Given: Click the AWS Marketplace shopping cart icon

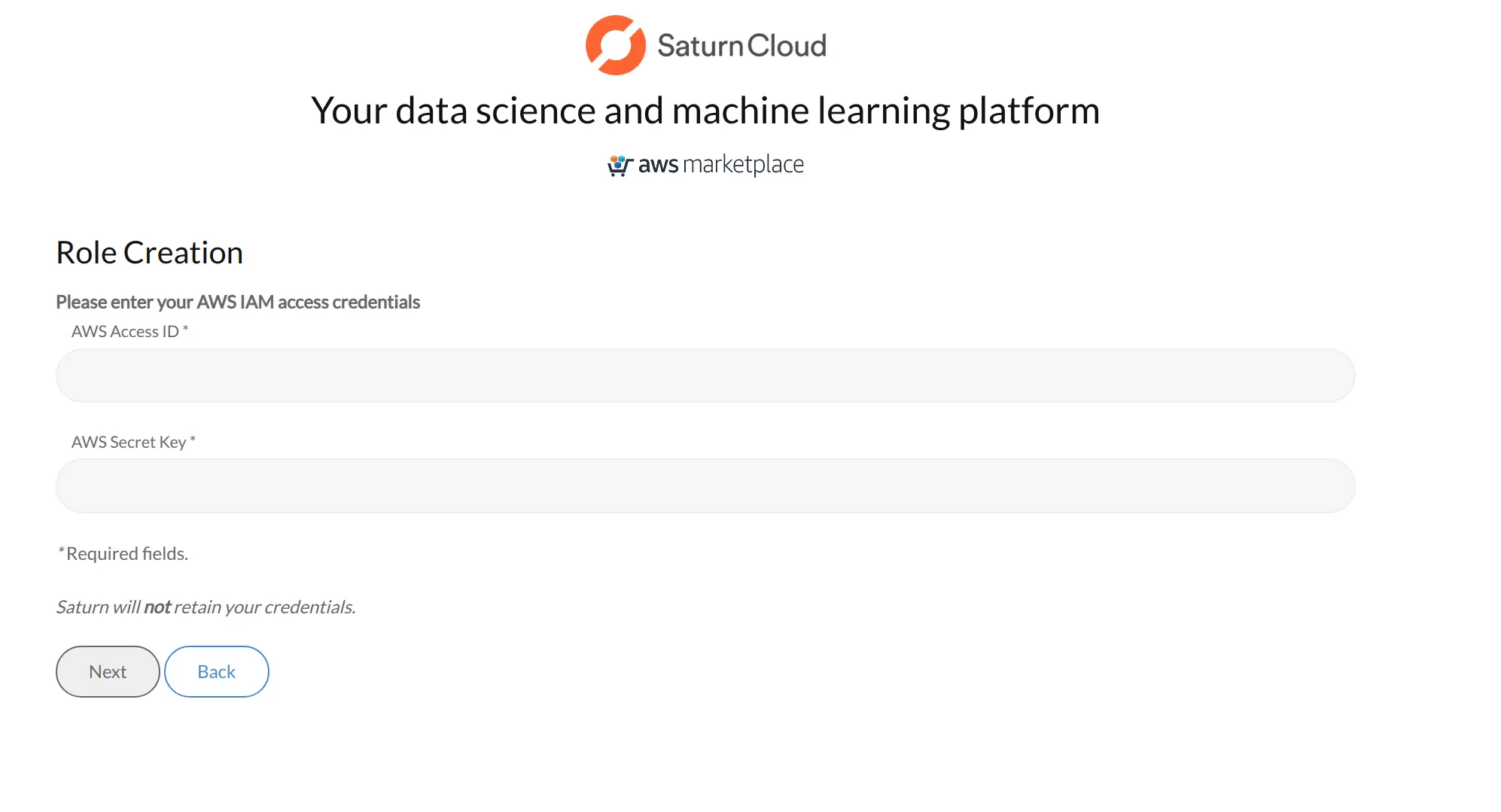Looking at the screenshot, I should 619,165.
